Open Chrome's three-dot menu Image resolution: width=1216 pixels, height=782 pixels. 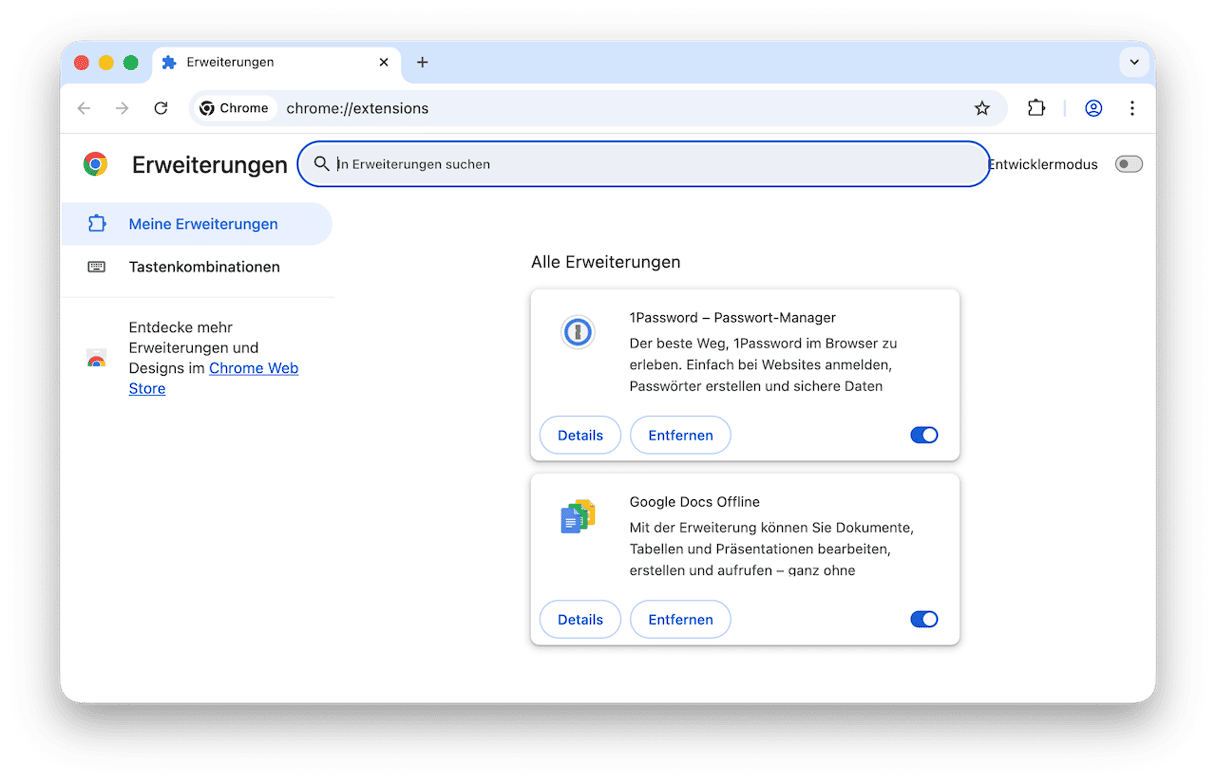(x=1132, y=108)
